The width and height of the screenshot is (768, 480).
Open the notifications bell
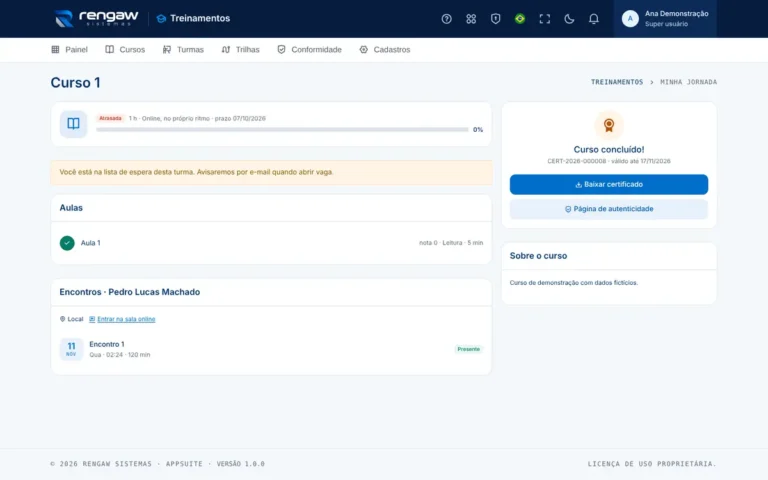(x=593, y=19)
